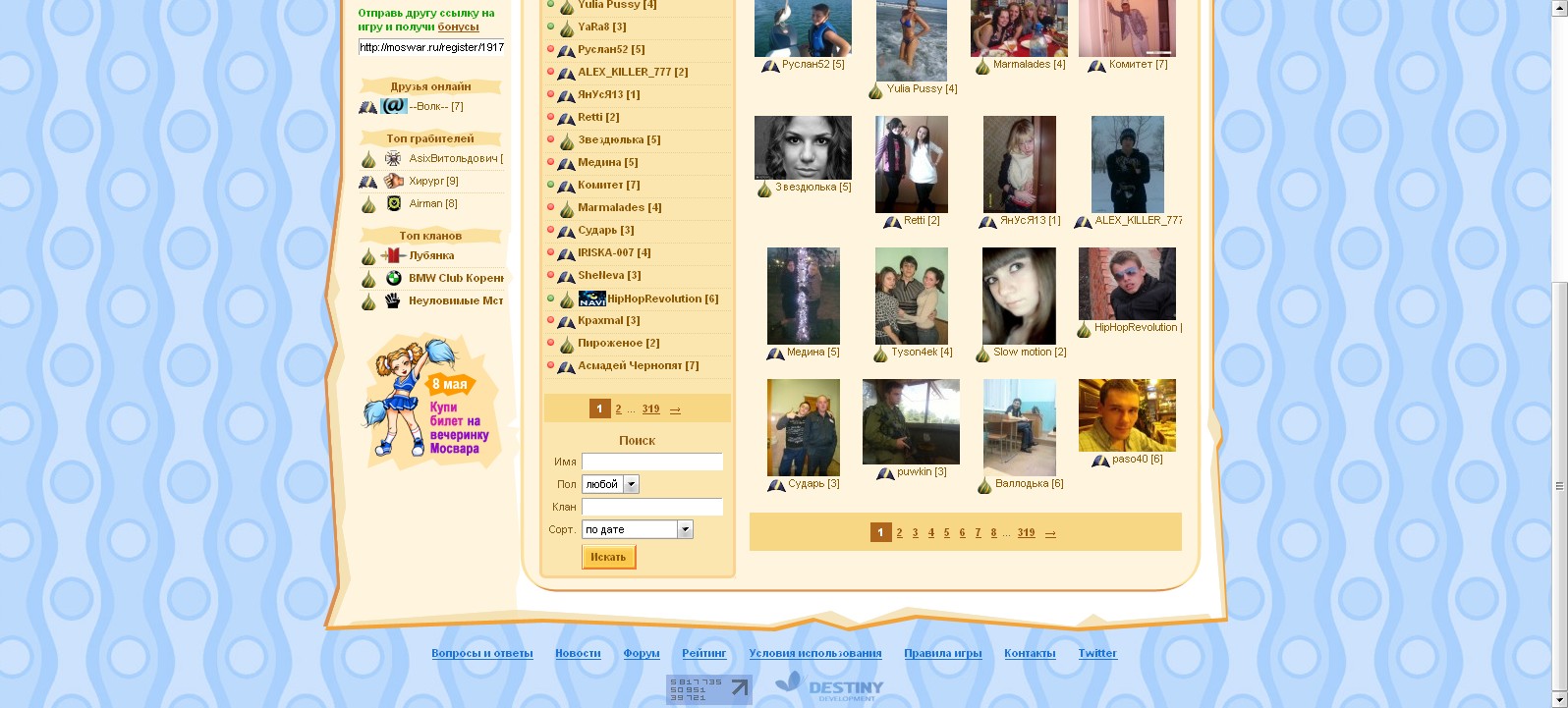Click the referral link text field

tap(431, 47)
